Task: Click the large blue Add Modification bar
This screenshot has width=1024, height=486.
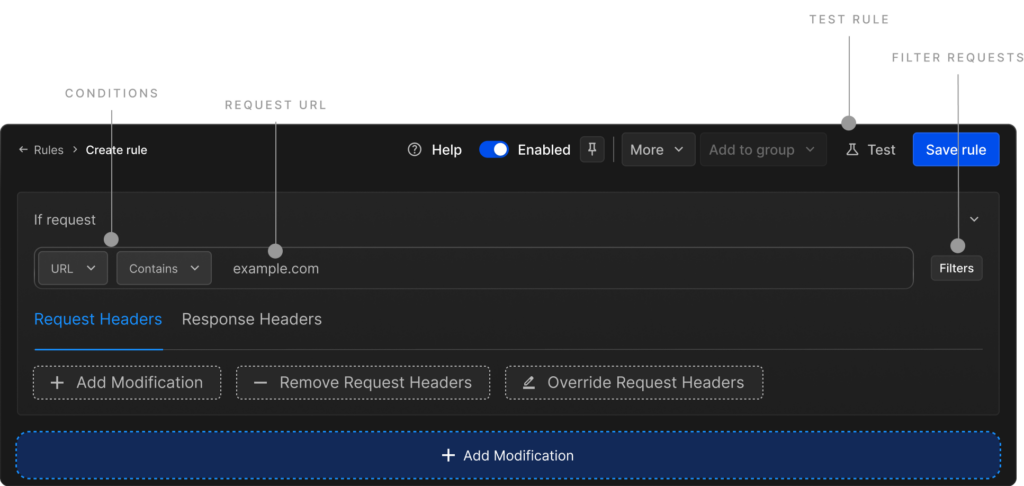Action: 508,455
